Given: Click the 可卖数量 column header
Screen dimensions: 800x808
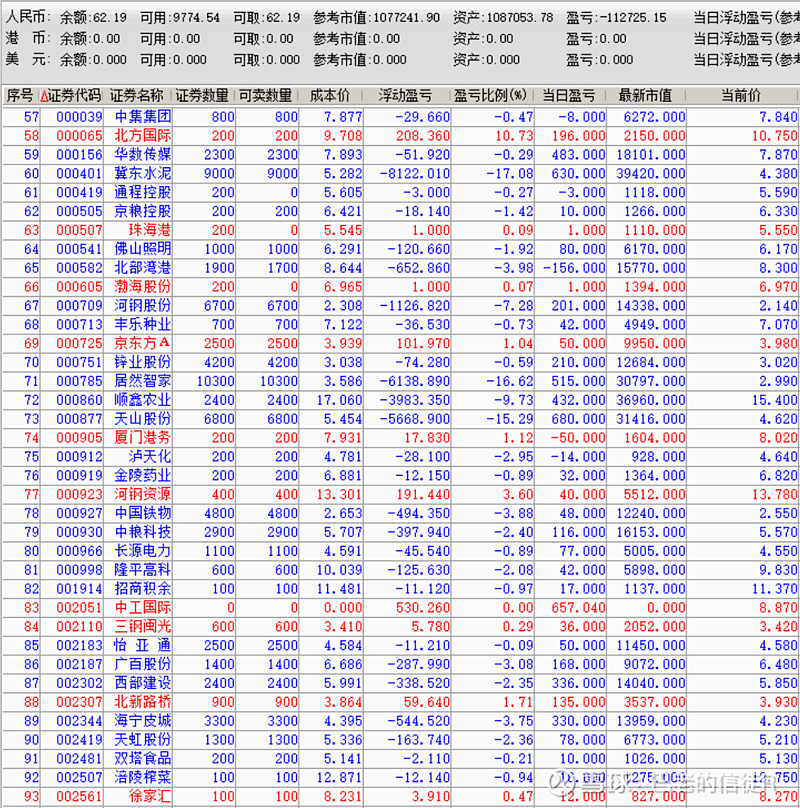Looking at the screenshot, I should pyautogui.click(x=265, y=95).
